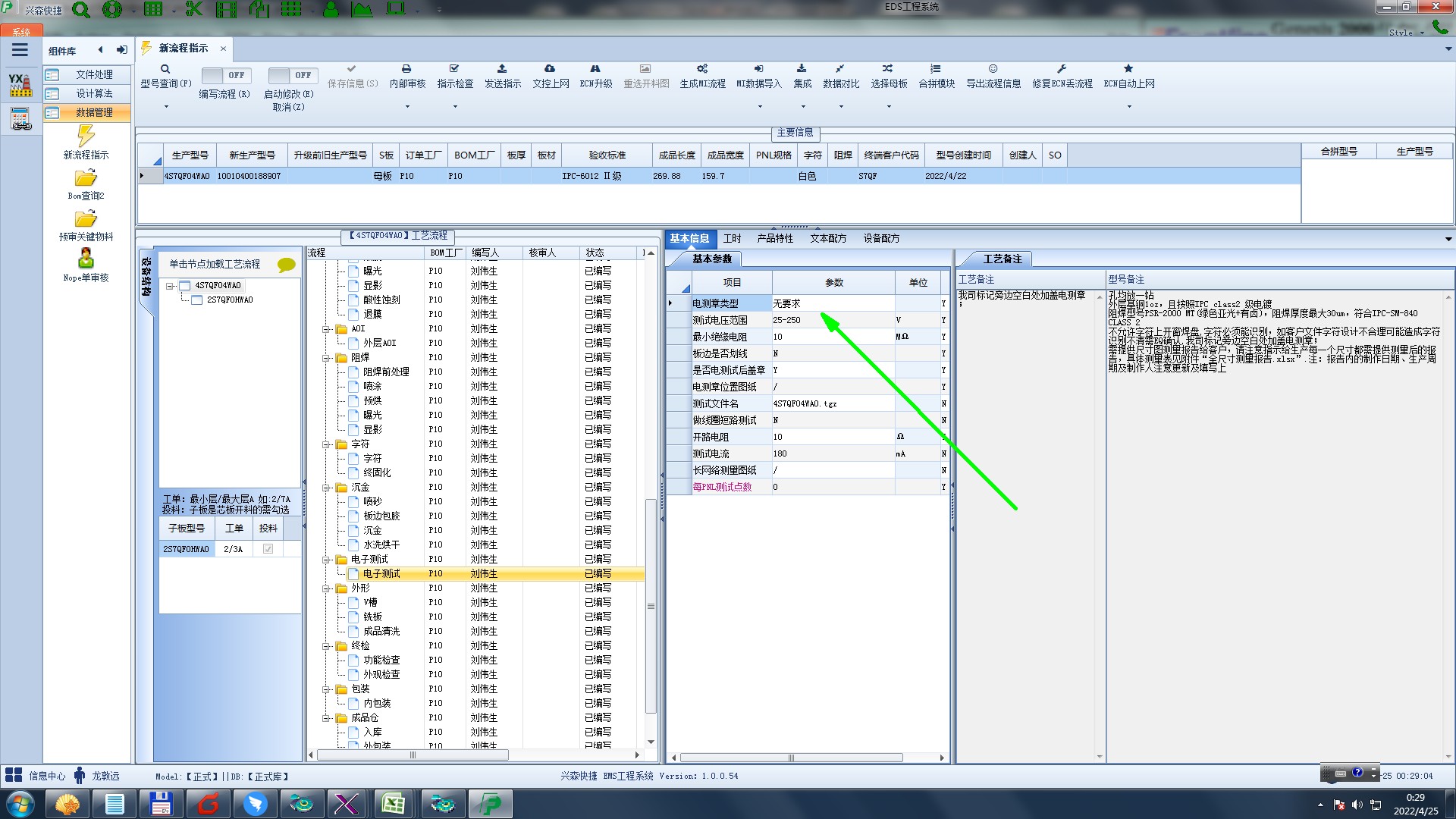Collapse the 4STQF04WA0 tree node
This screenshot has height=819, width=1456.
(171, 286)
